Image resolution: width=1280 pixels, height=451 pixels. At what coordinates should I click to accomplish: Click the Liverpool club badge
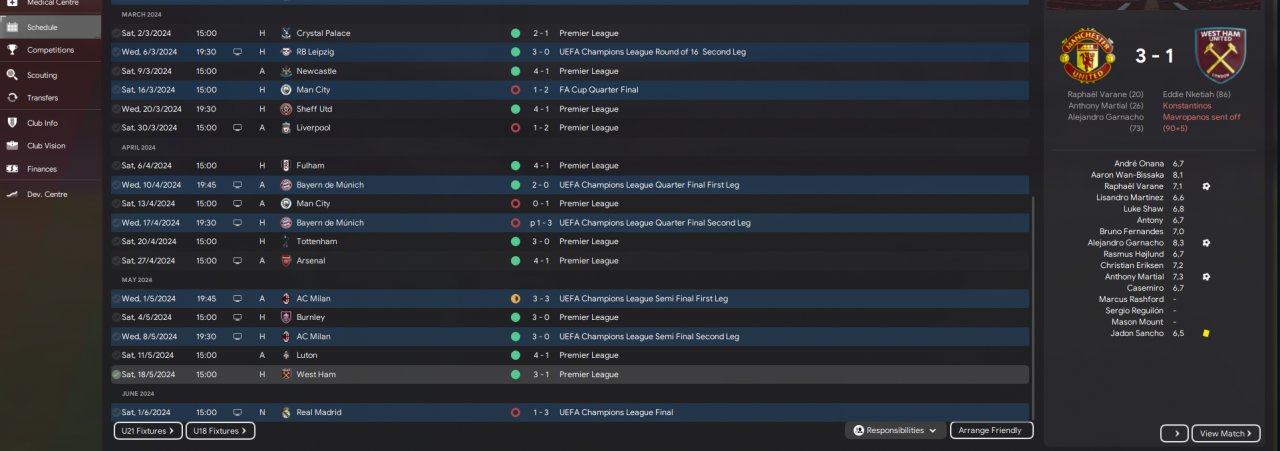286,128
